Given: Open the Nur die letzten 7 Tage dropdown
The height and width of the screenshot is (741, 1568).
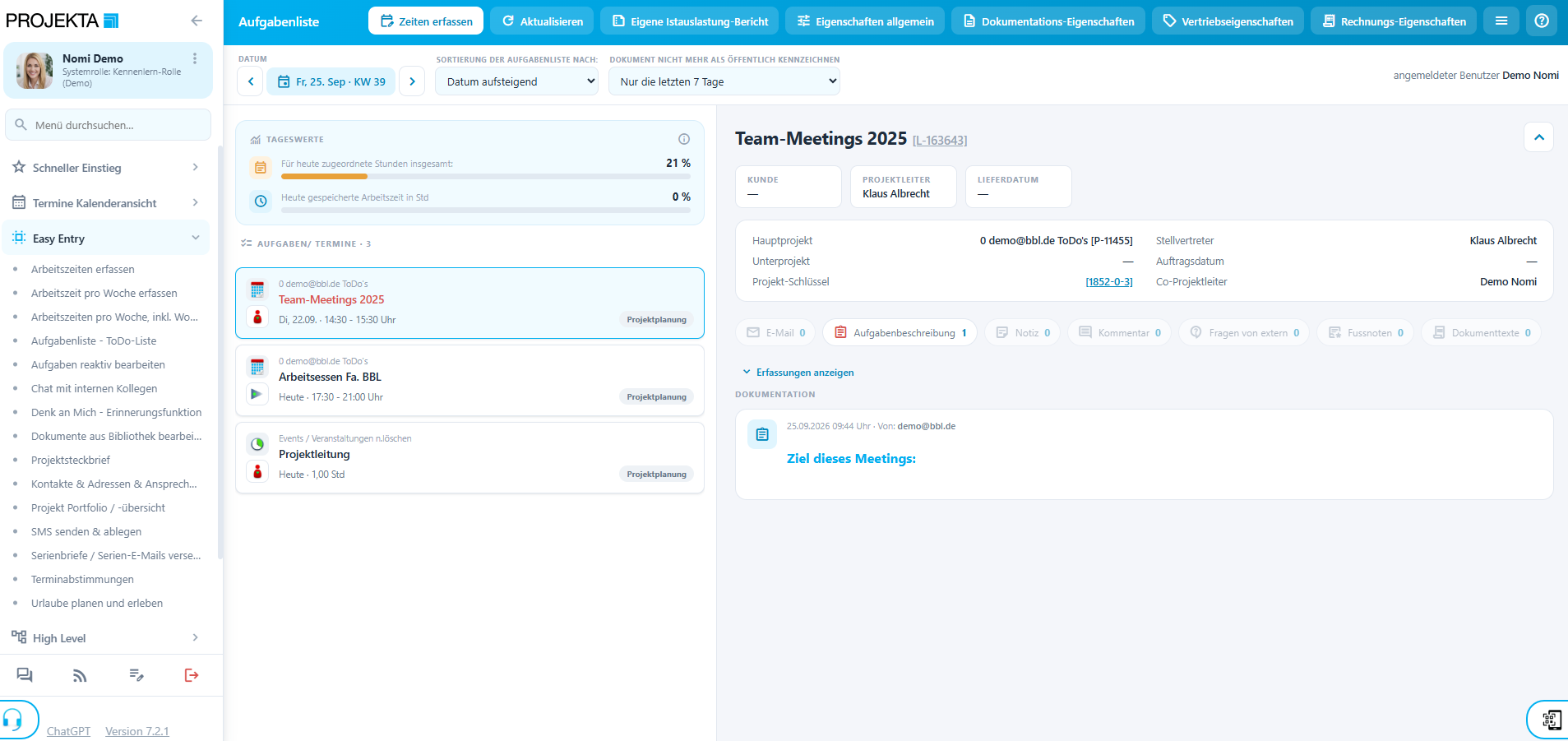Looking at the screenshot, I should coord(724,81).
